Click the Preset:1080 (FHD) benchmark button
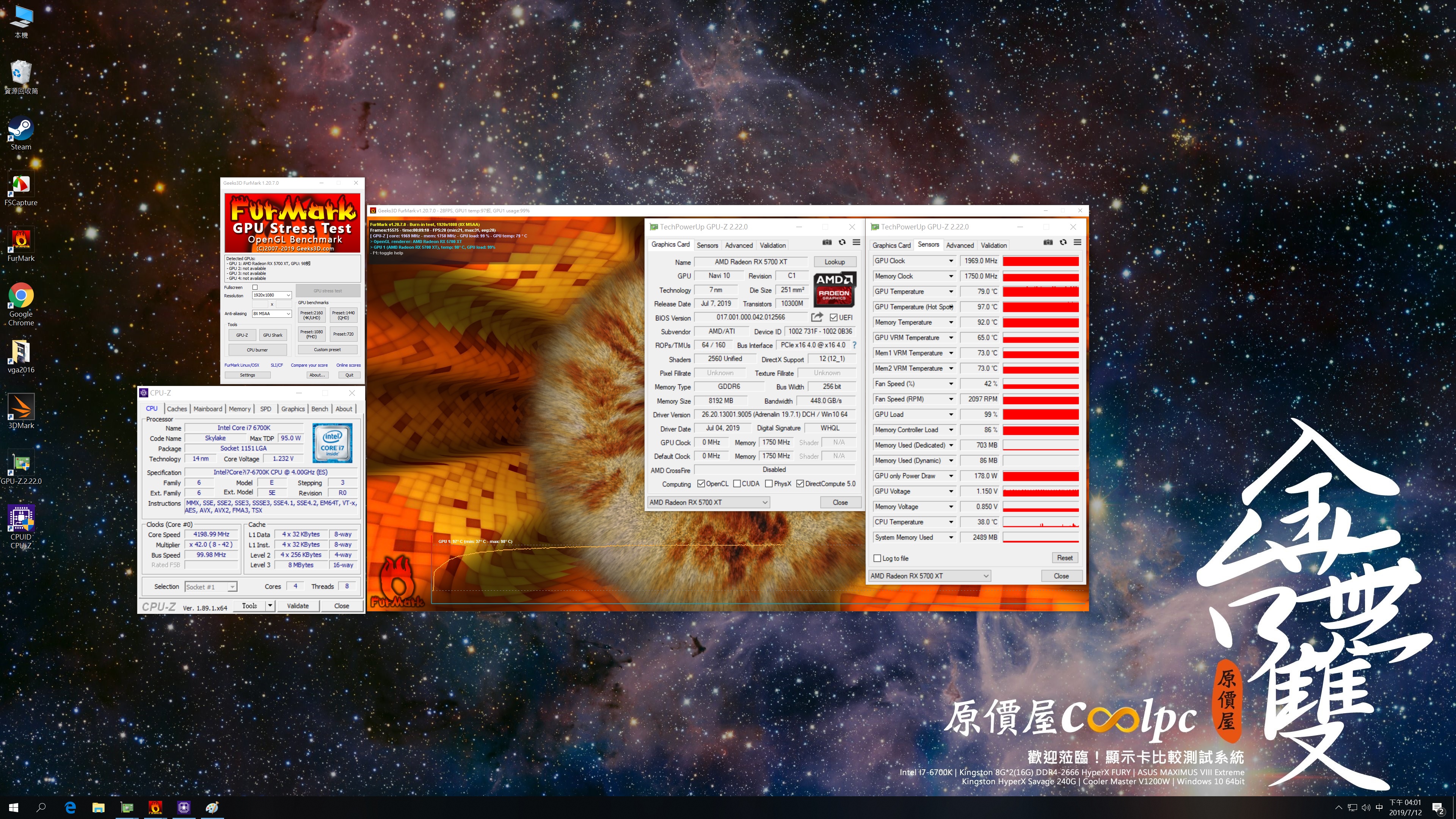 point(311,334)
